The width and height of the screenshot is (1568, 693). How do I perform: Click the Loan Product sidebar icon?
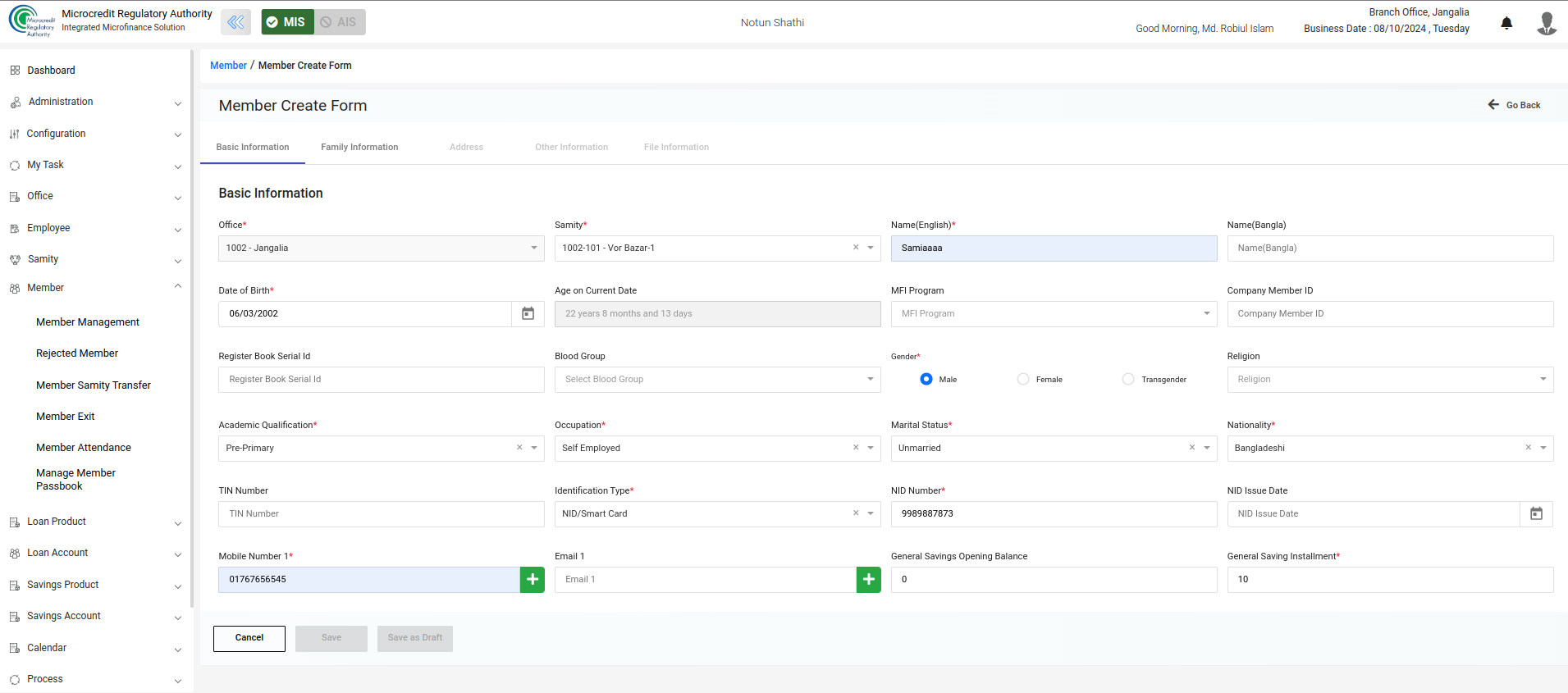(15, 522)
